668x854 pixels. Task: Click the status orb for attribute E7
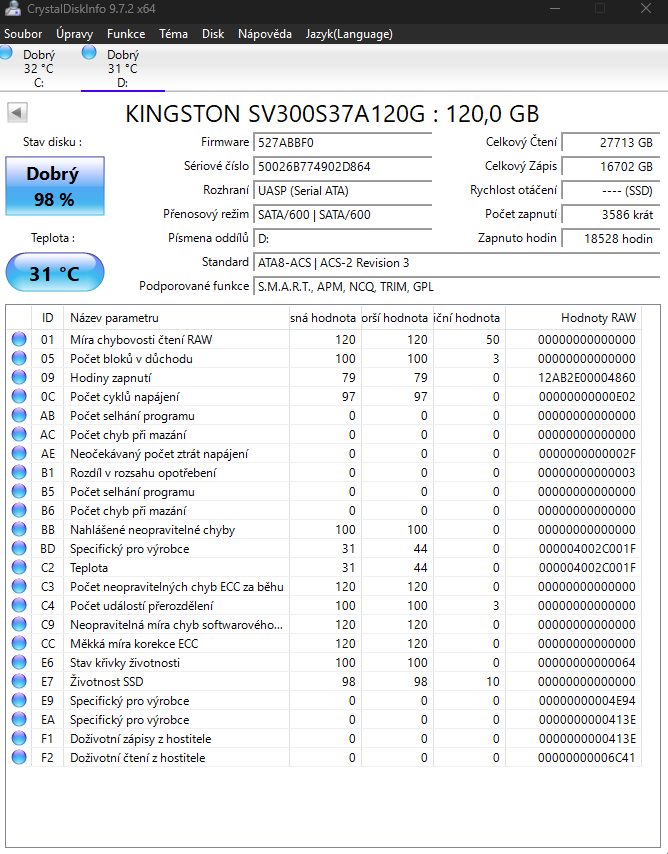19,681
